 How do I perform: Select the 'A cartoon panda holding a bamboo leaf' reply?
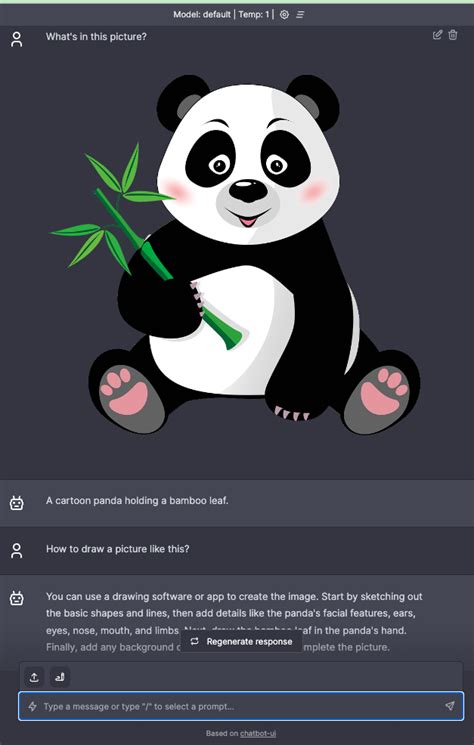(137, 500)
